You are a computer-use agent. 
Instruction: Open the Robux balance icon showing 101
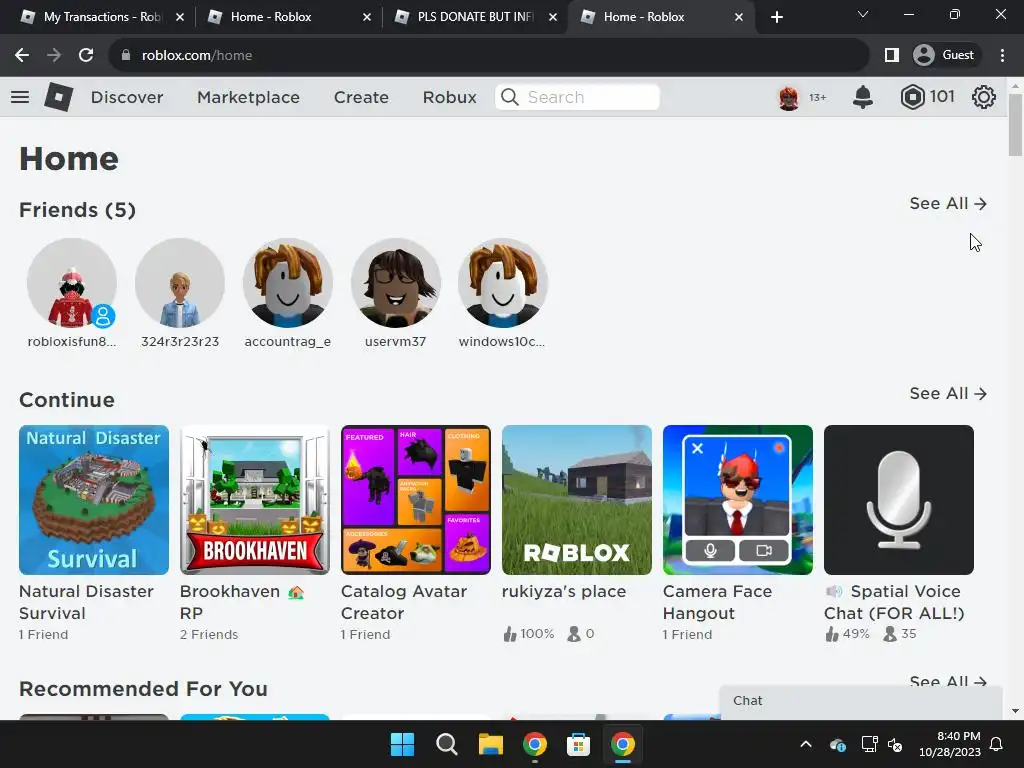pos(912,97)
